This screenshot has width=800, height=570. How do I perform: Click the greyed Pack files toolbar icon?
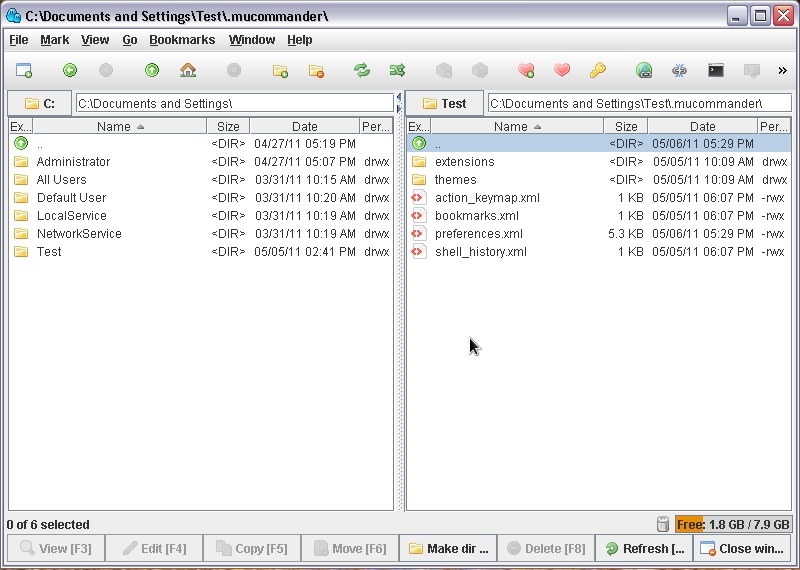[444, 70]
